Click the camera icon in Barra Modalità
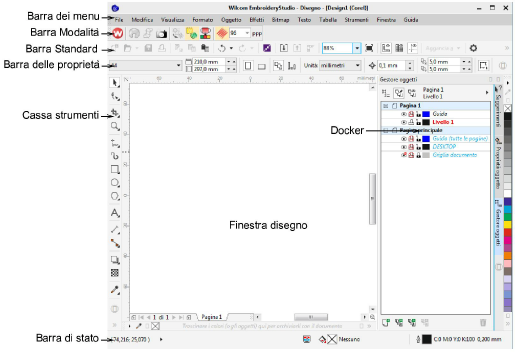 coord(161,33)
